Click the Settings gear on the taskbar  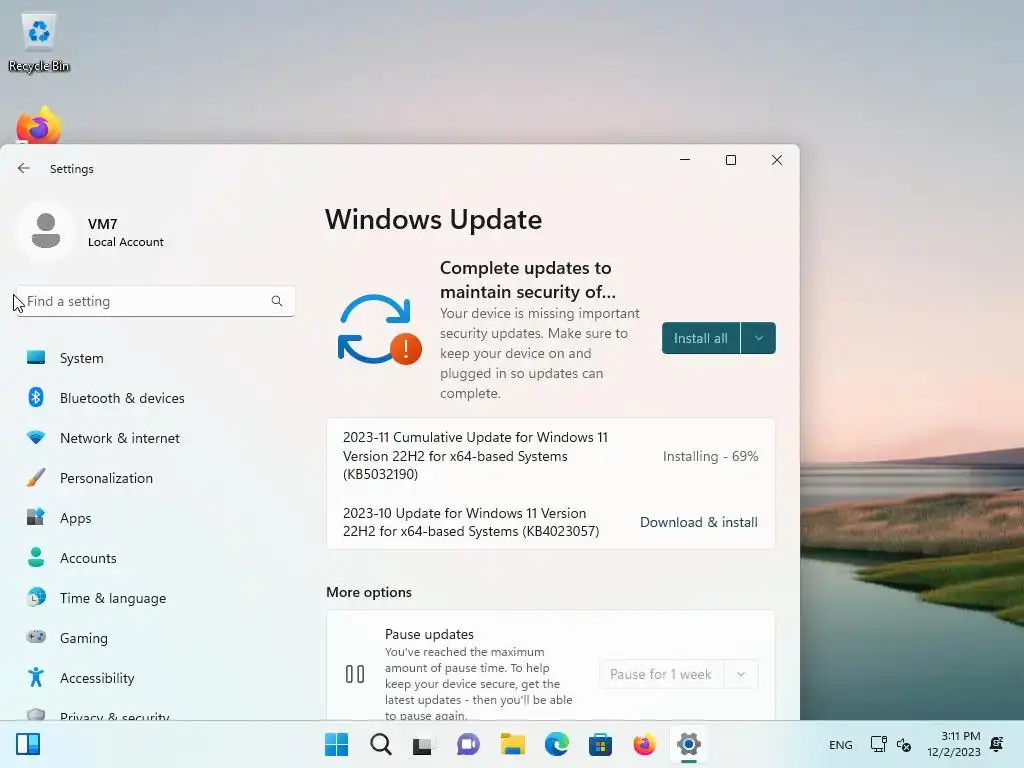click(x=689, y=744)
